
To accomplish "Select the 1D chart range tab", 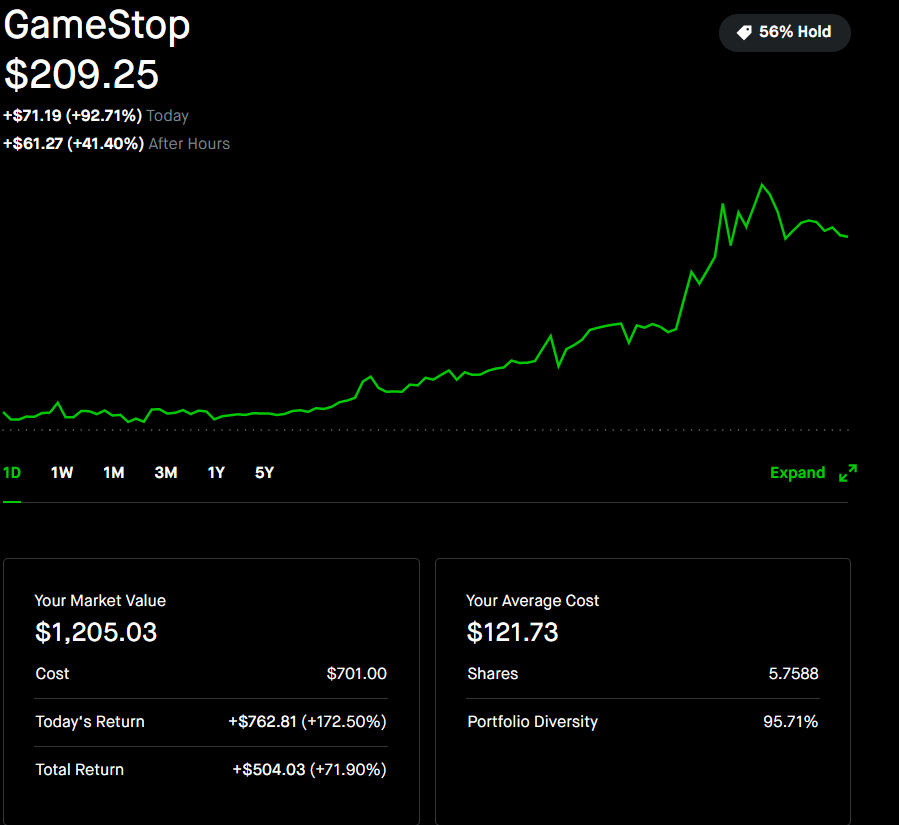I will 12,473.
